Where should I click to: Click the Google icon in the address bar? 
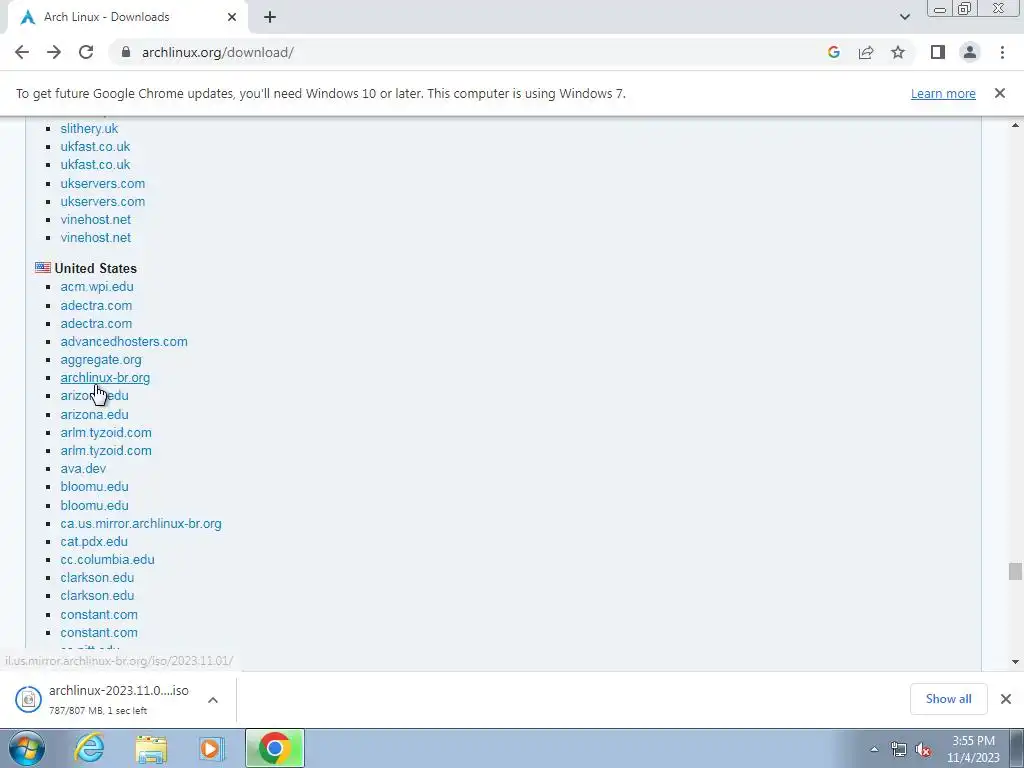tap(833, 52)
